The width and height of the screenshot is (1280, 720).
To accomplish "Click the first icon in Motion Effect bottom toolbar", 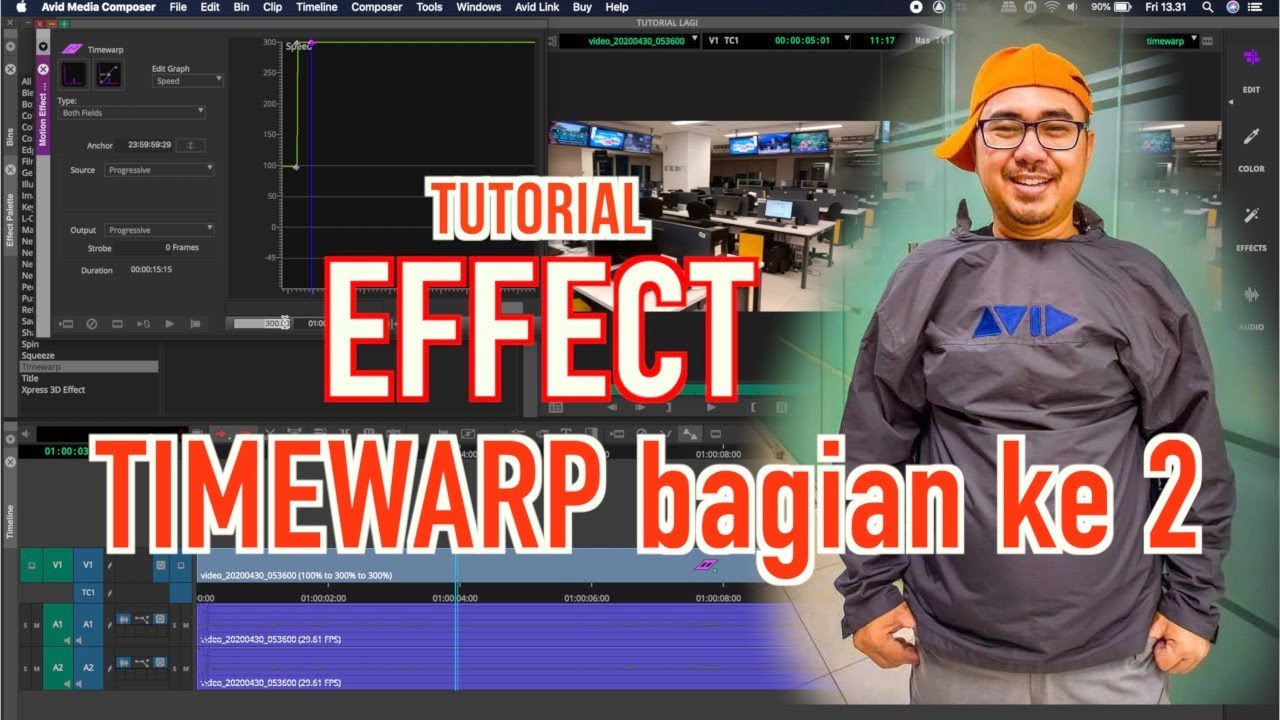I will pyautogui.click(x=67, y=324).
